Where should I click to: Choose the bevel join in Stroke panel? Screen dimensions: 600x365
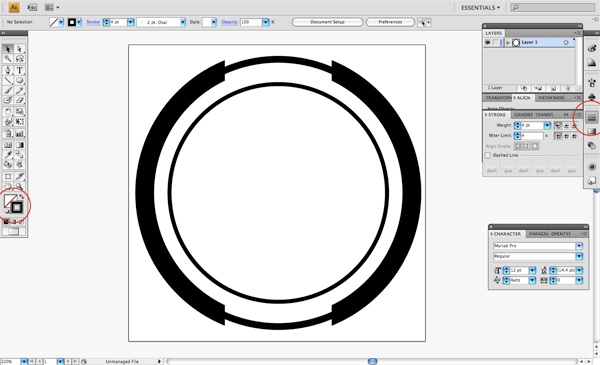click(x=574, y=136)
